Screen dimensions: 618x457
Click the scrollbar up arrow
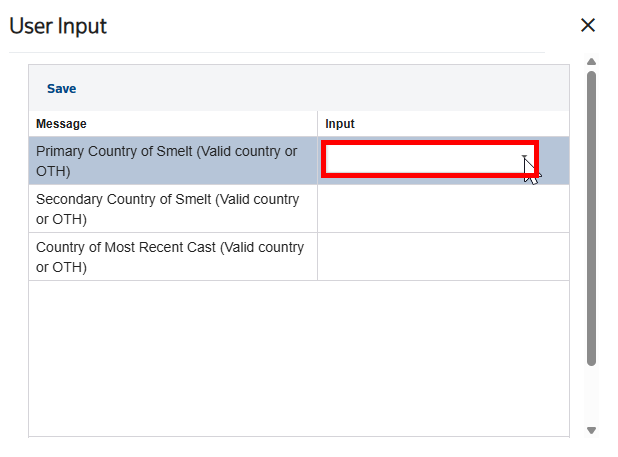pyautogui.click(x=591, y=61)
